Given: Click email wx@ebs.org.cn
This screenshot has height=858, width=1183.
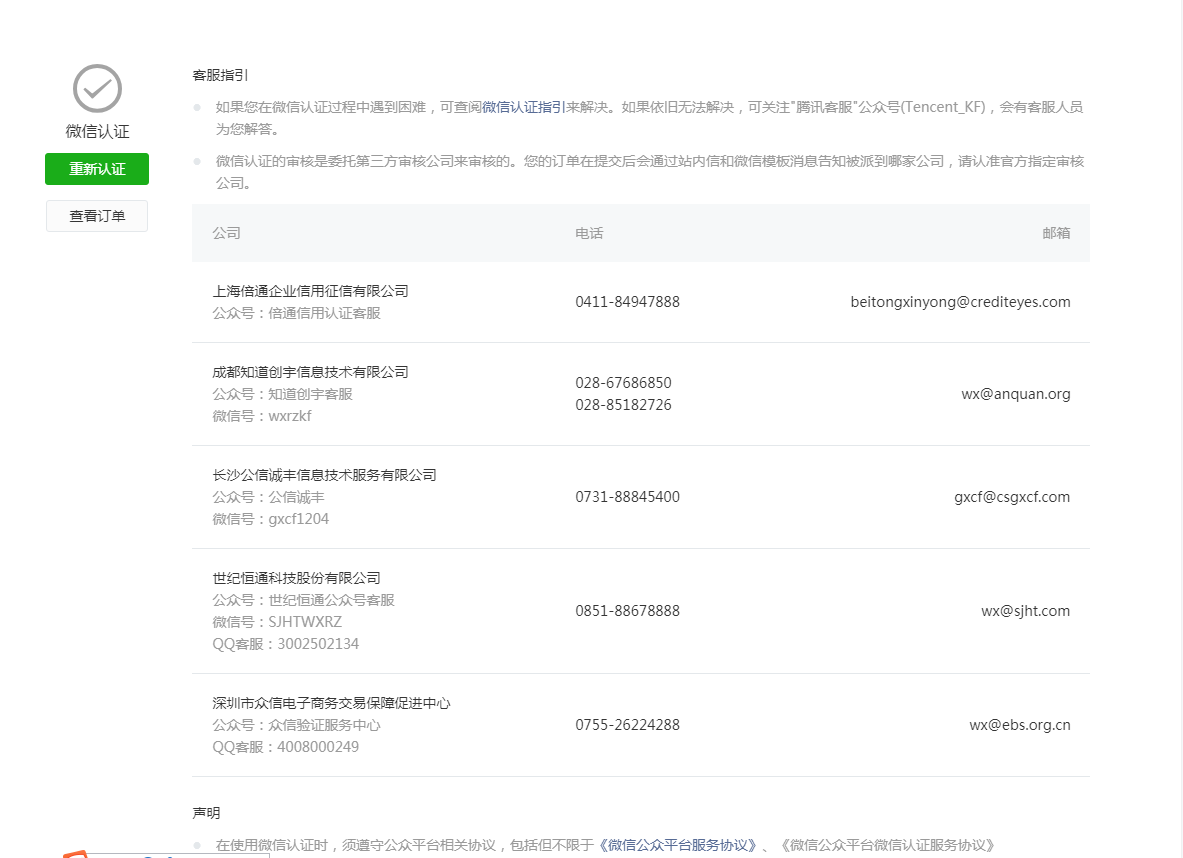Looking at the screenshot, I should (x=1020, y=724).
